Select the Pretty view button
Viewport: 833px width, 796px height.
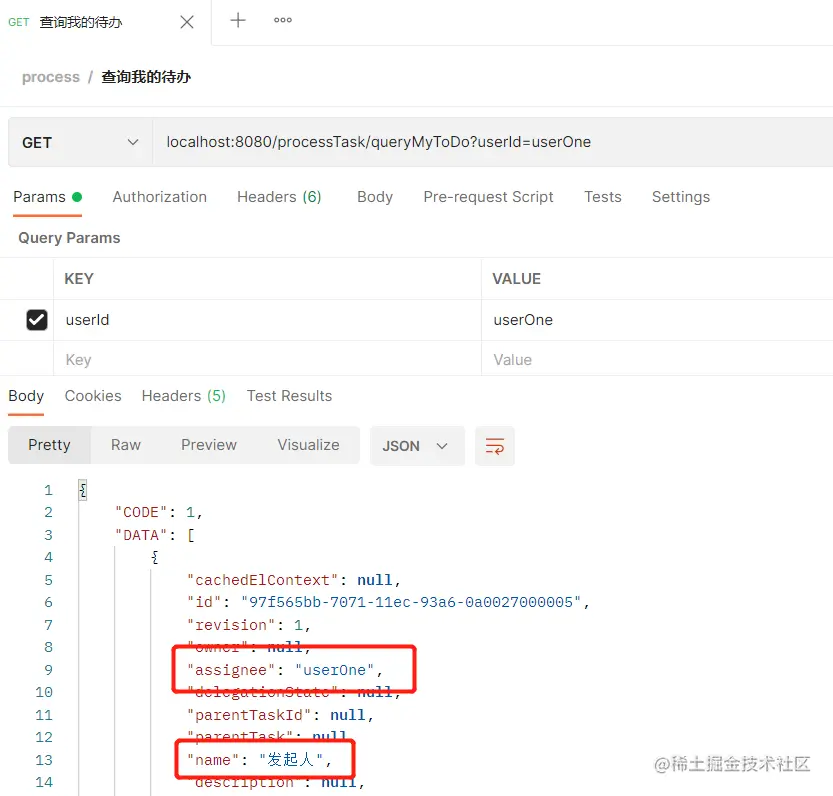pos(49,445)
